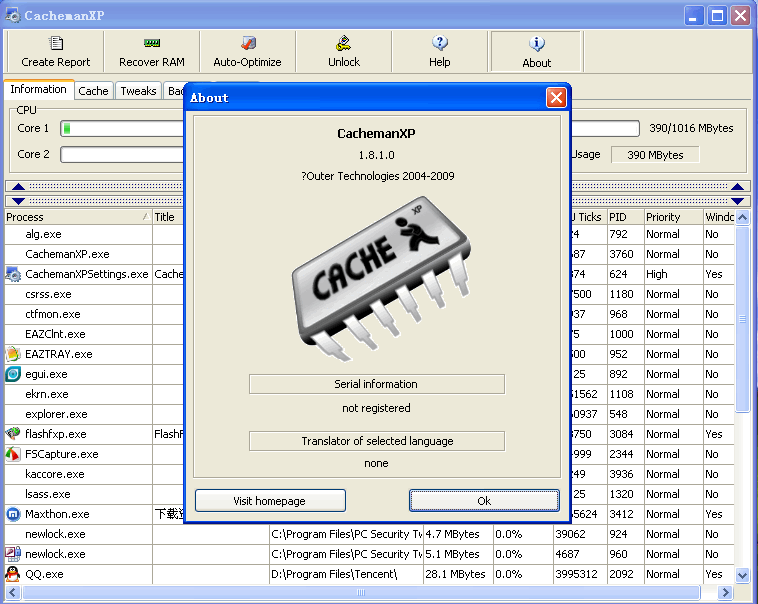Click the egui.exe process icon
758x604 pixels.
point(13,374)
